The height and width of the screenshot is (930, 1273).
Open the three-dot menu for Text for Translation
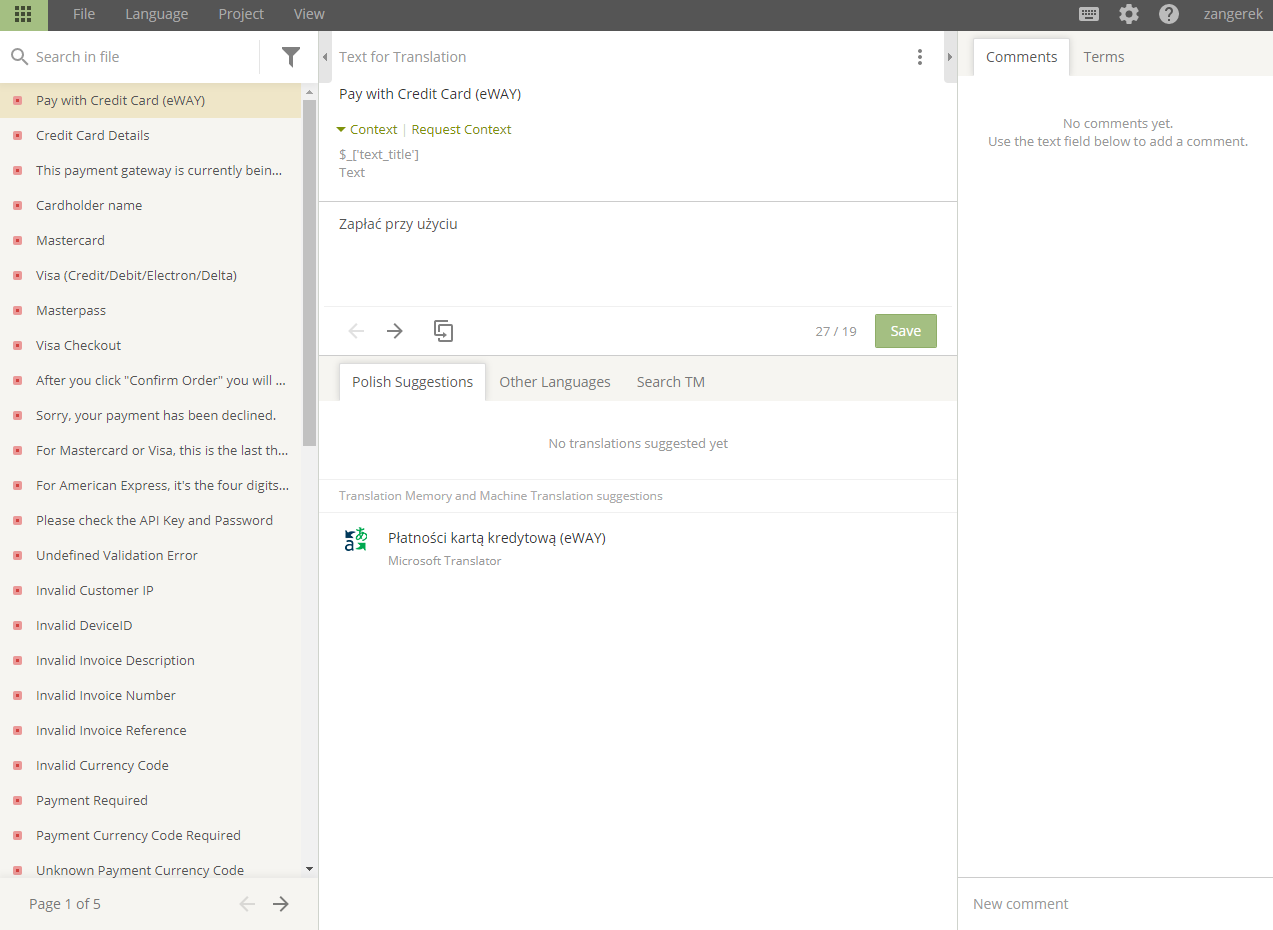pyautogui.click(x=920, y=57)
